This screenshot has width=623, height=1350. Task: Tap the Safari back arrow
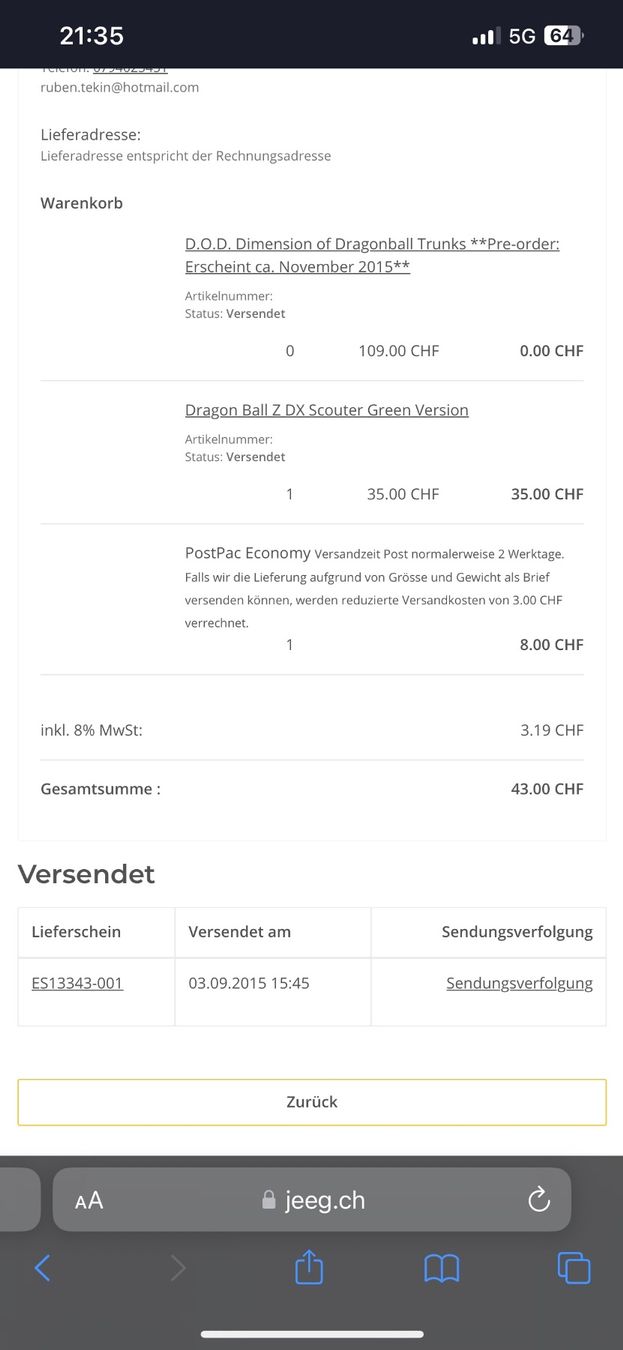click(x=42, y=1268)
